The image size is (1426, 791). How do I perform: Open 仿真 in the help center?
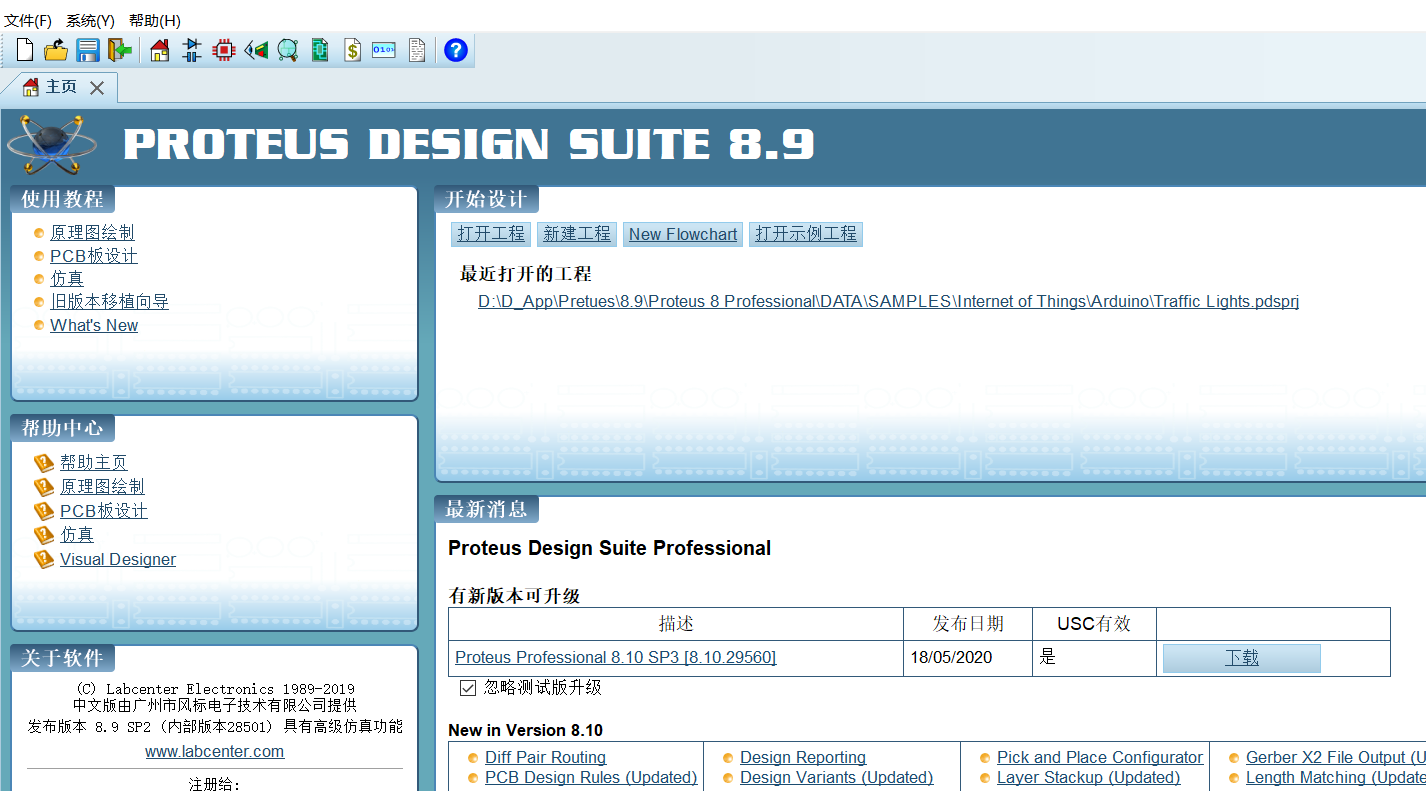coord(77,535)
